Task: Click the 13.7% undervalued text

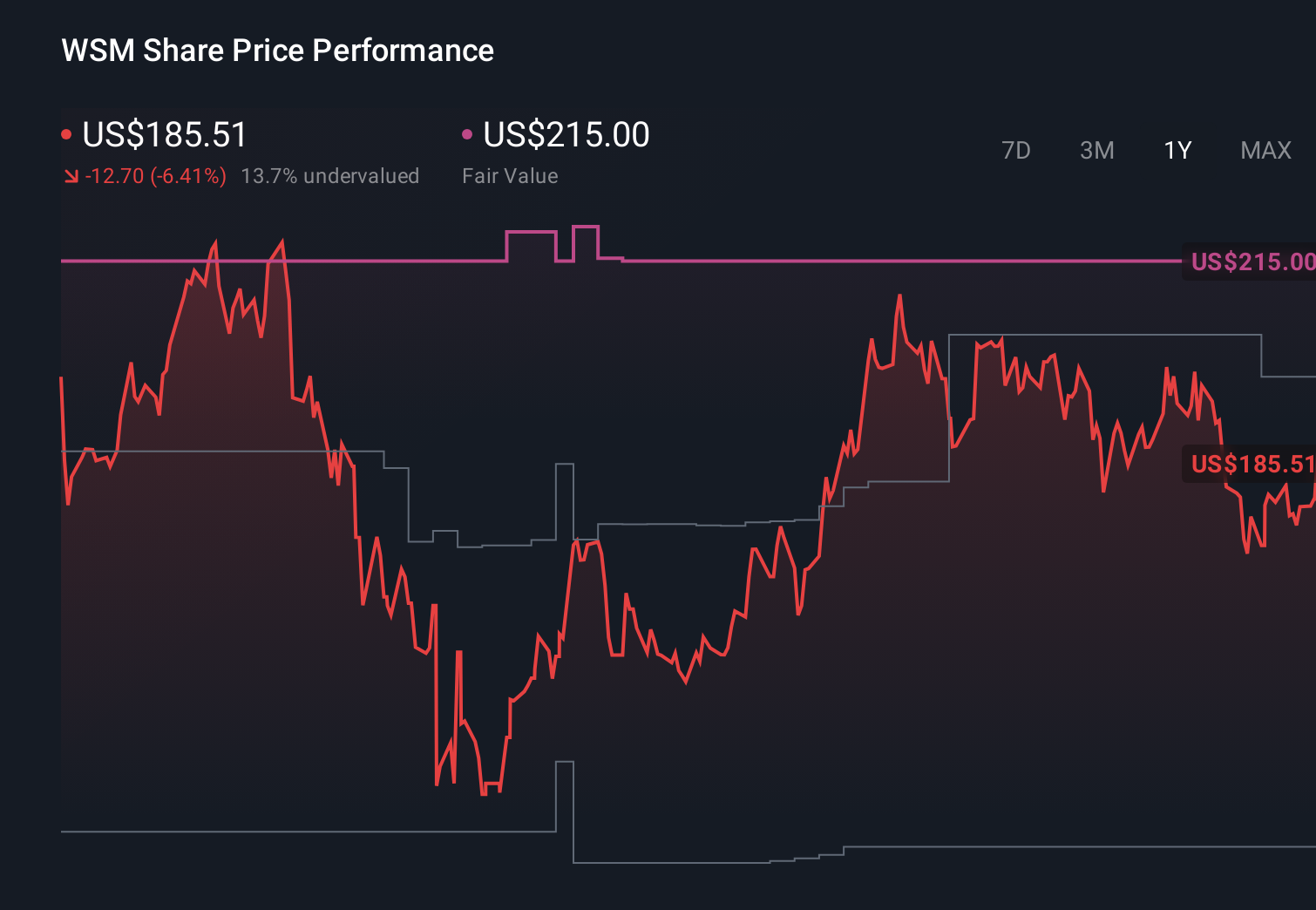Action: 330,175
